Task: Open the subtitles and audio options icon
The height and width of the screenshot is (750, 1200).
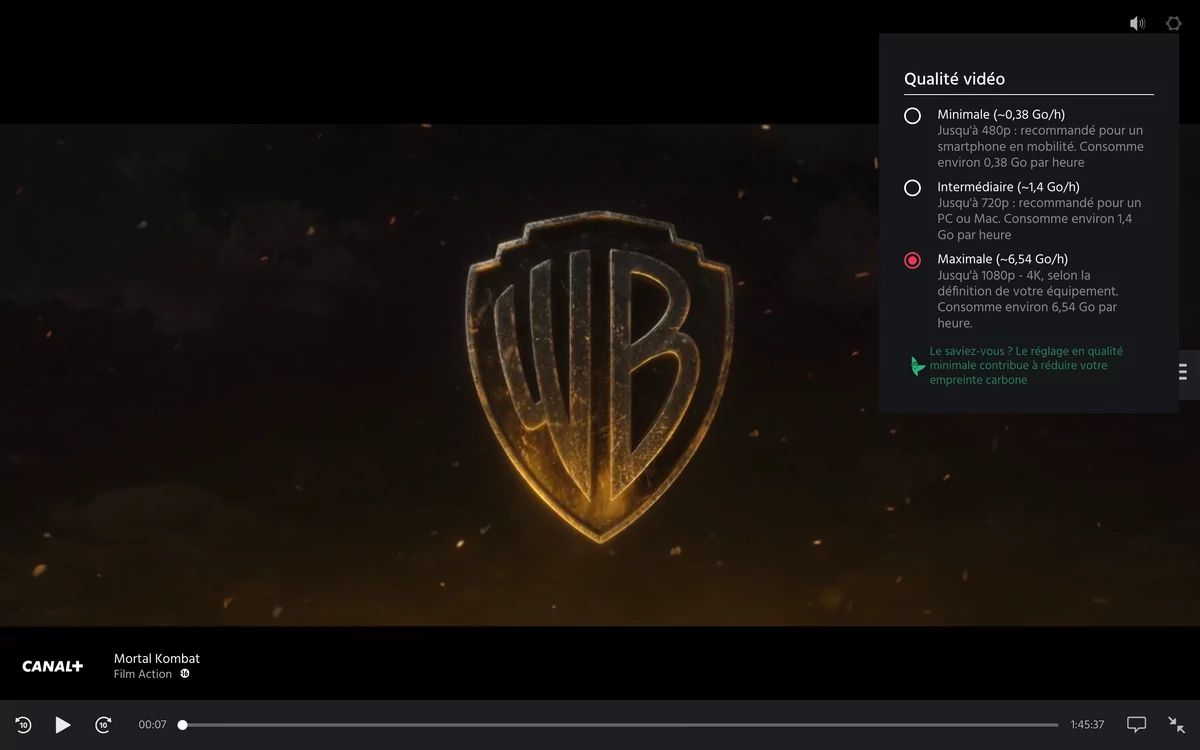Action: (1136, 724)
